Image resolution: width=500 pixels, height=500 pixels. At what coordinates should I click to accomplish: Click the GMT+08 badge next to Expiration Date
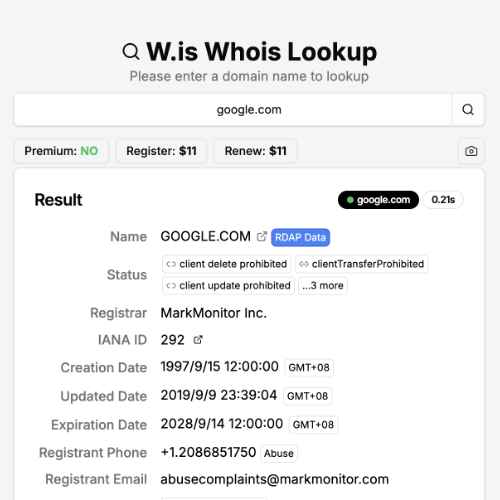click(313, 425)
